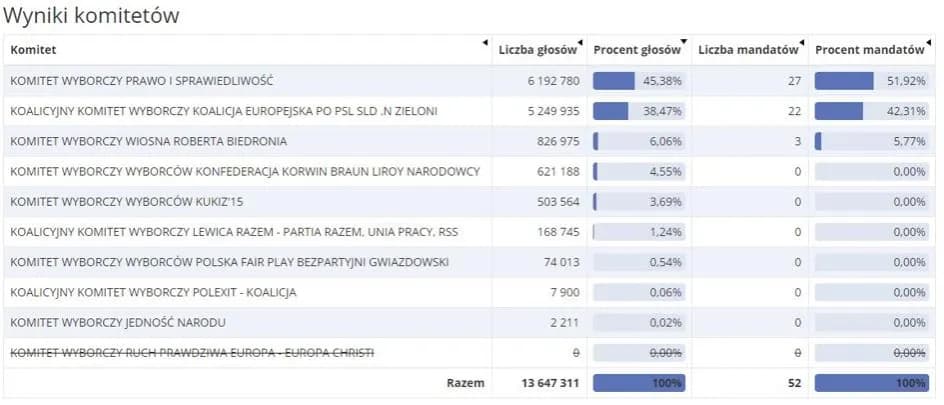The image size is (944, 405).
Task: Select the Kukiz'15 committee name
Action: click(x=127, y=202)
